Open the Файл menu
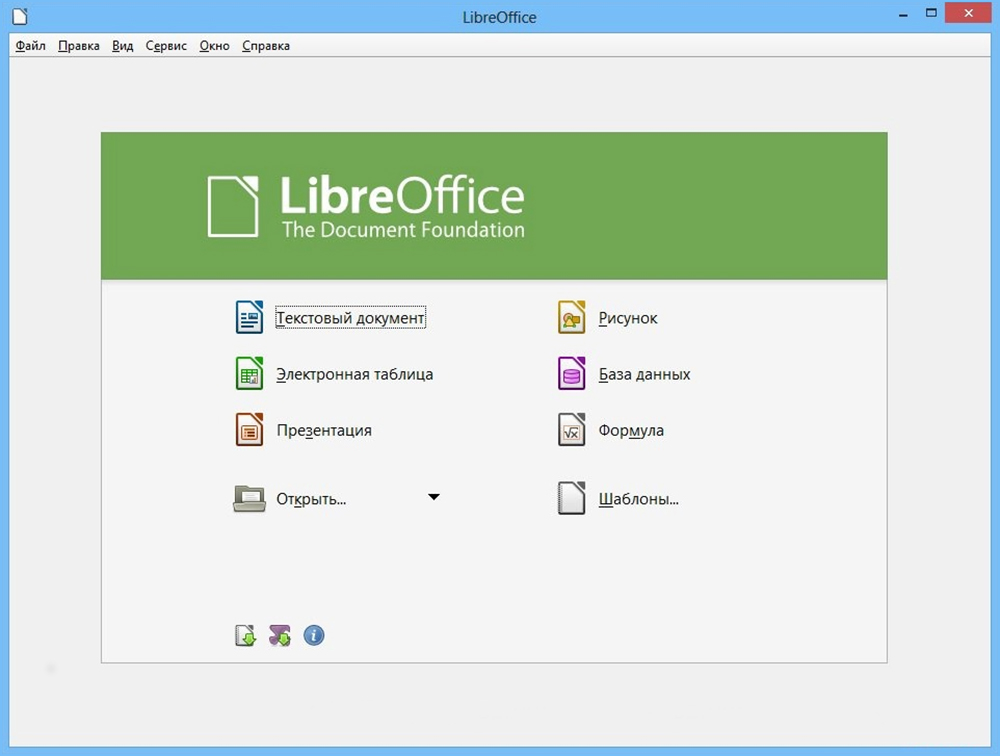Screen dimensions: 1000x756 coord(31,46)
